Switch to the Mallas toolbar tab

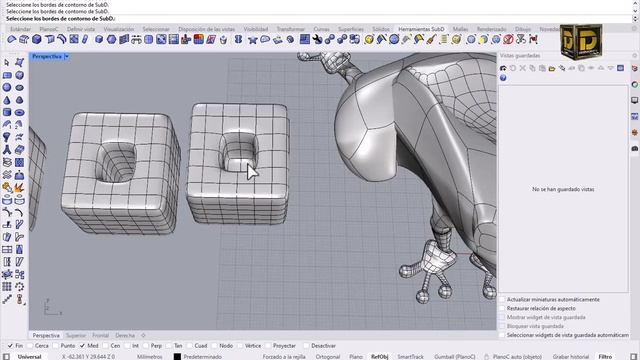coord(460,29)
